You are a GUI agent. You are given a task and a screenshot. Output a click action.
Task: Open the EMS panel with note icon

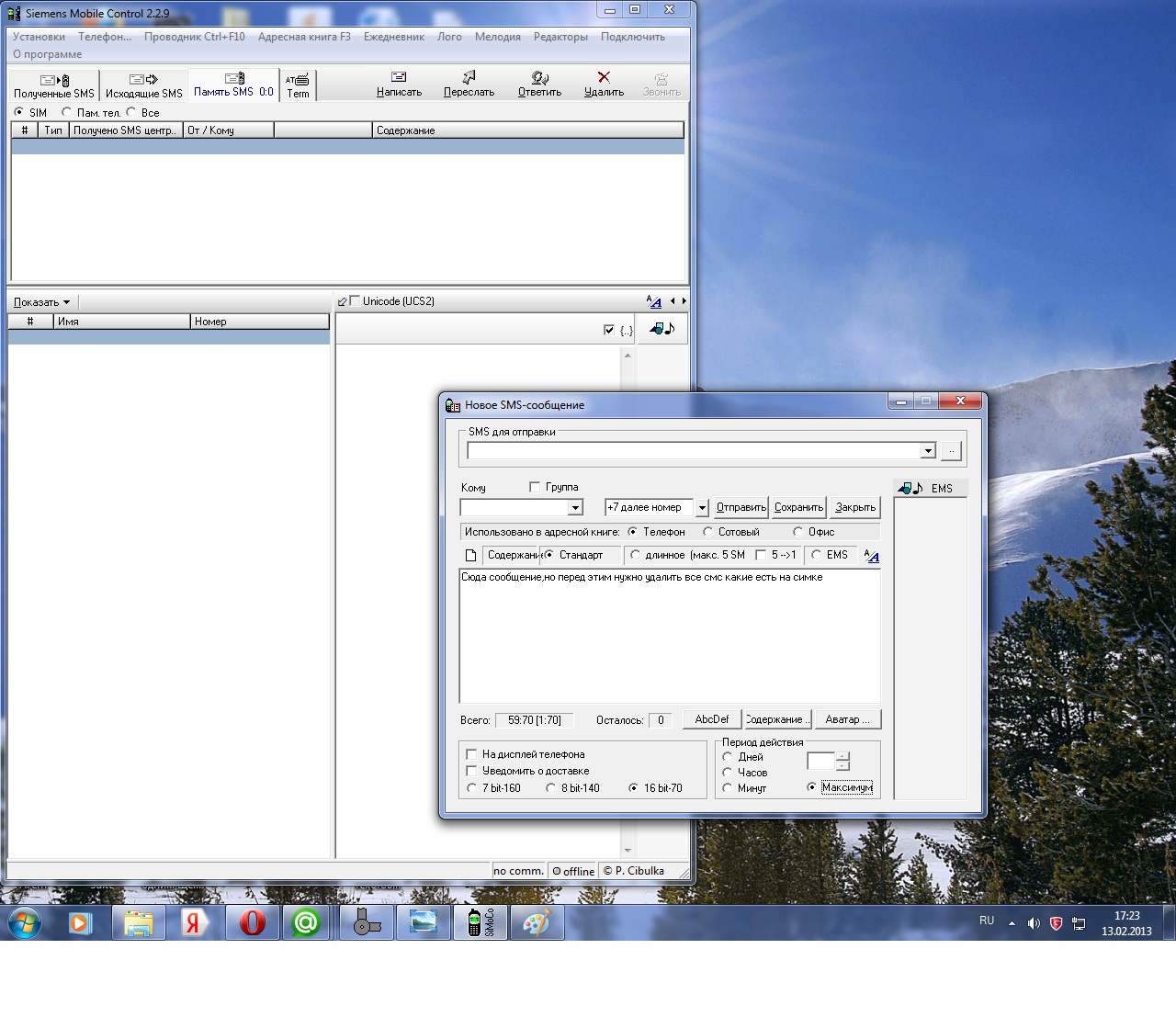(930, 488)
